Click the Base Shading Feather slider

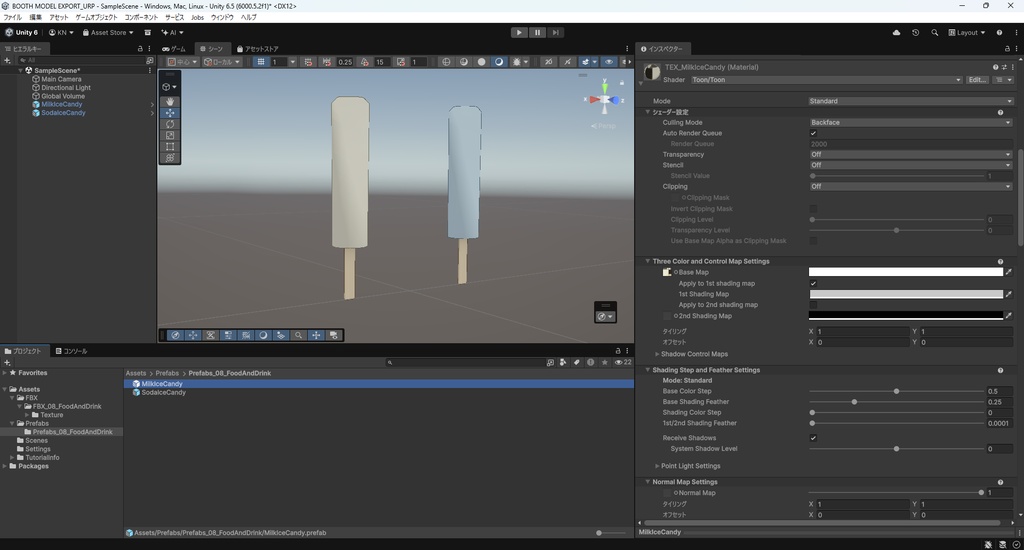[x=897, y=402]
